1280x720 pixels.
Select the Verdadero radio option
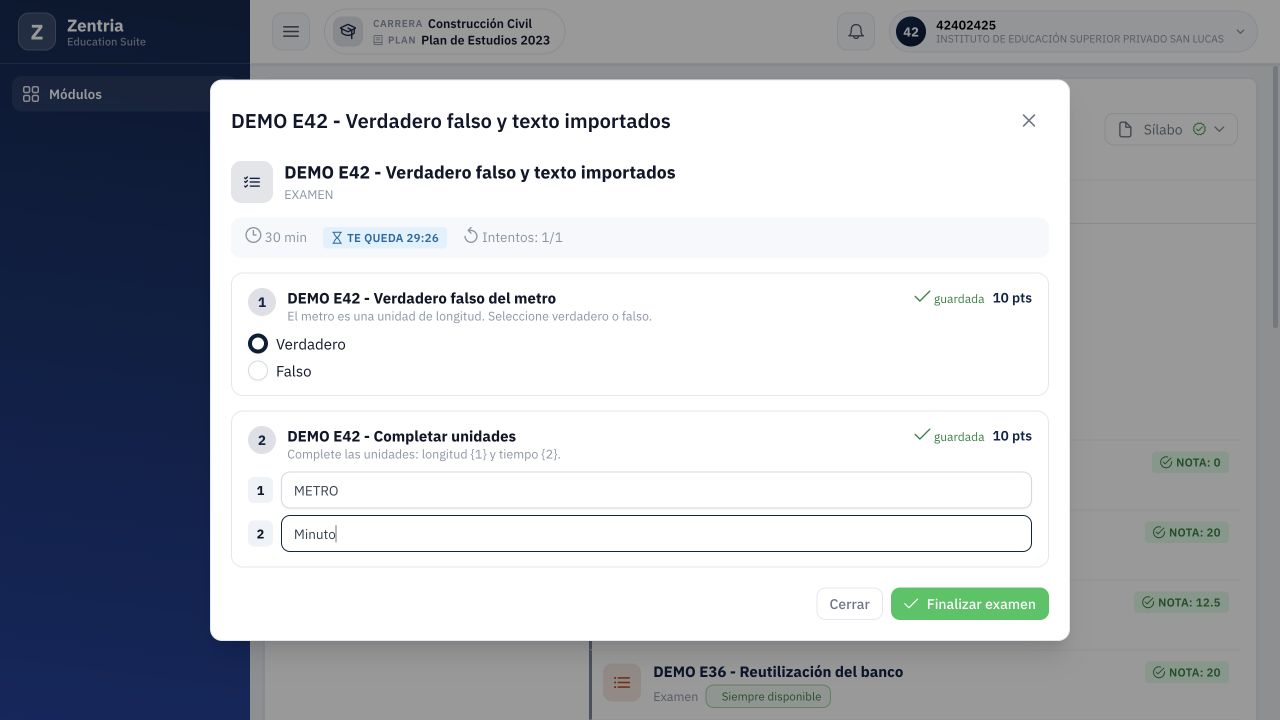click(x=258, y=344)
